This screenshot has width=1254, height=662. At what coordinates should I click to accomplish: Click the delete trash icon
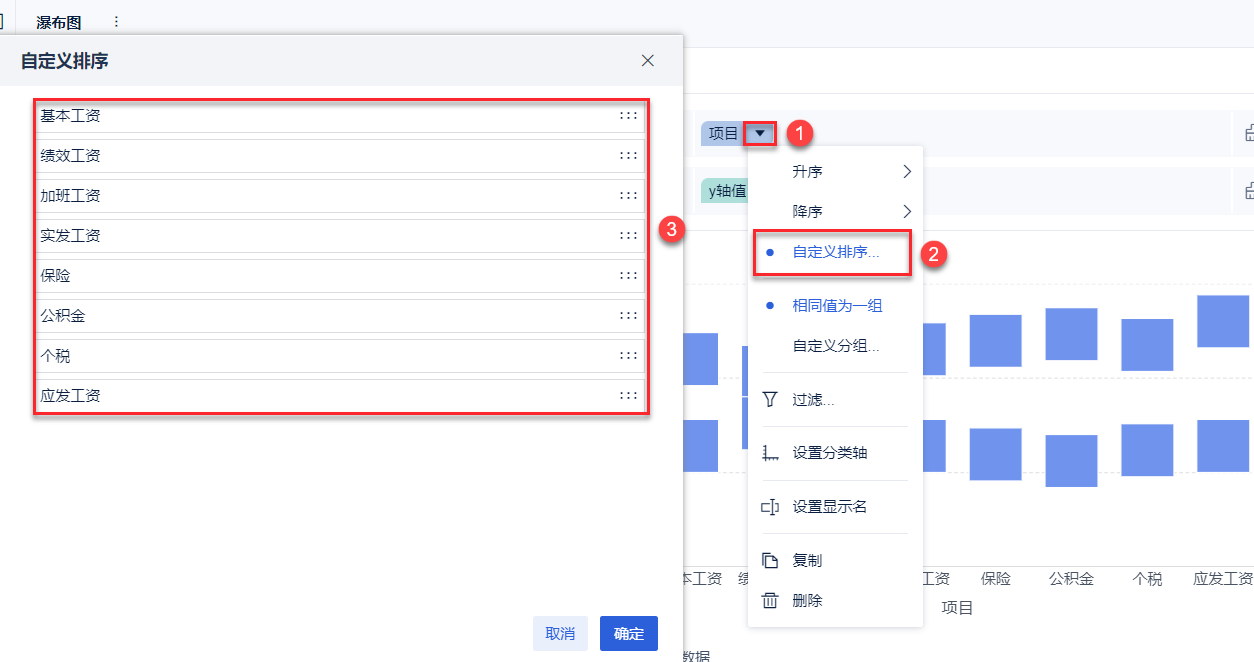point(770,601)
